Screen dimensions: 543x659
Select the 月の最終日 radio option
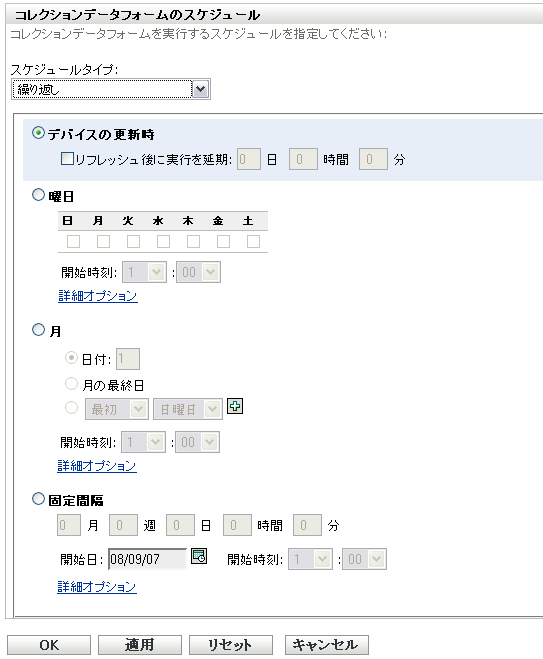pyautogui.click(x=71, y=383)
